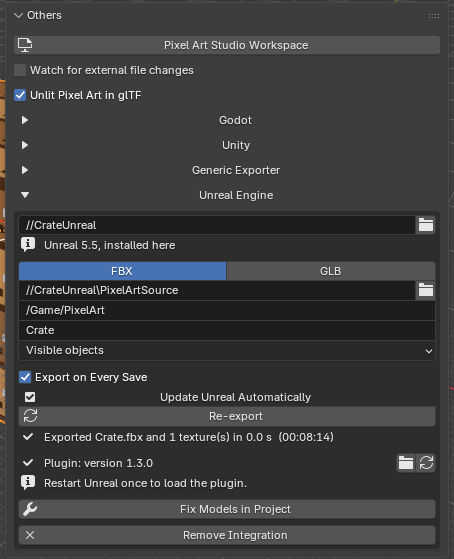Enable Watch for external file changes
454x559 pixels.
point(20,70)
